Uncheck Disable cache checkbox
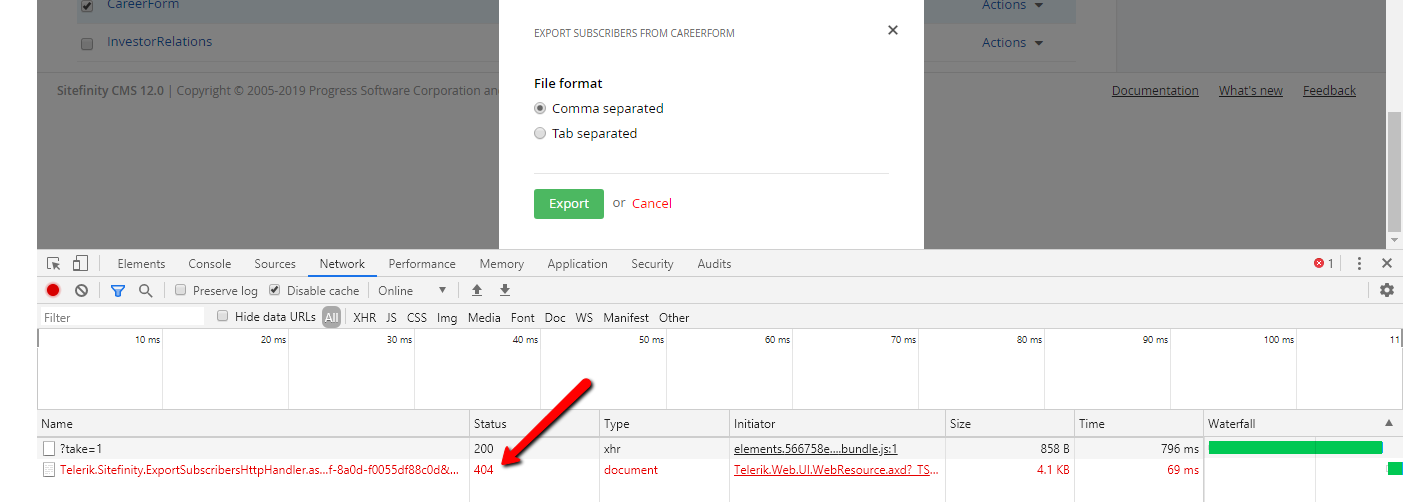The width and height of the screenshot is (1409, 502). [274, 291]
